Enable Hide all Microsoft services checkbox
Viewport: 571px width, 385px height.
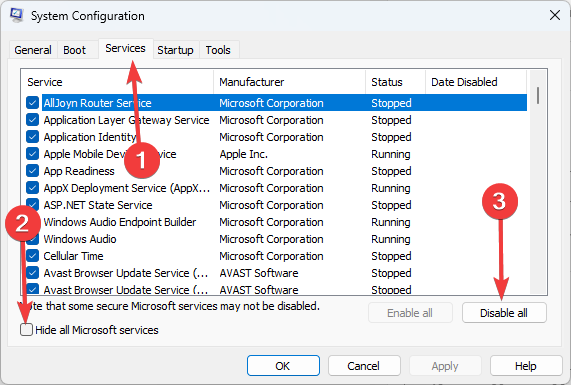click(x=27, y=330)
